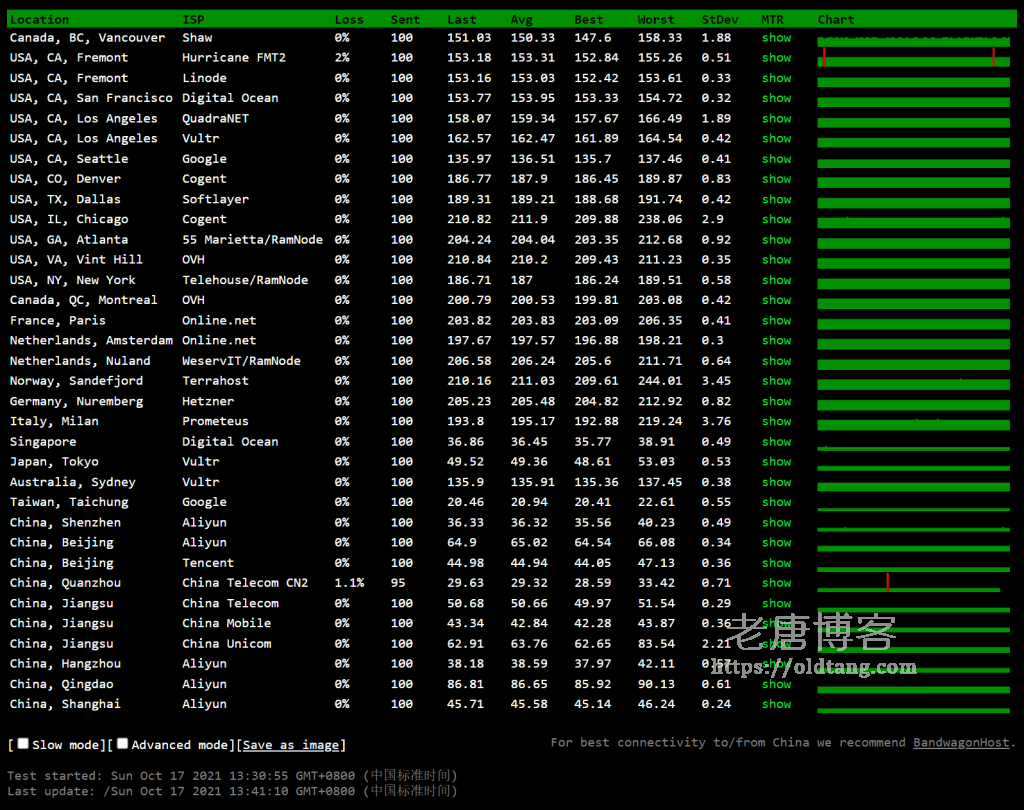Select the '244.01' worst latency value
The image size is (1024, 810).
(660, 381)
